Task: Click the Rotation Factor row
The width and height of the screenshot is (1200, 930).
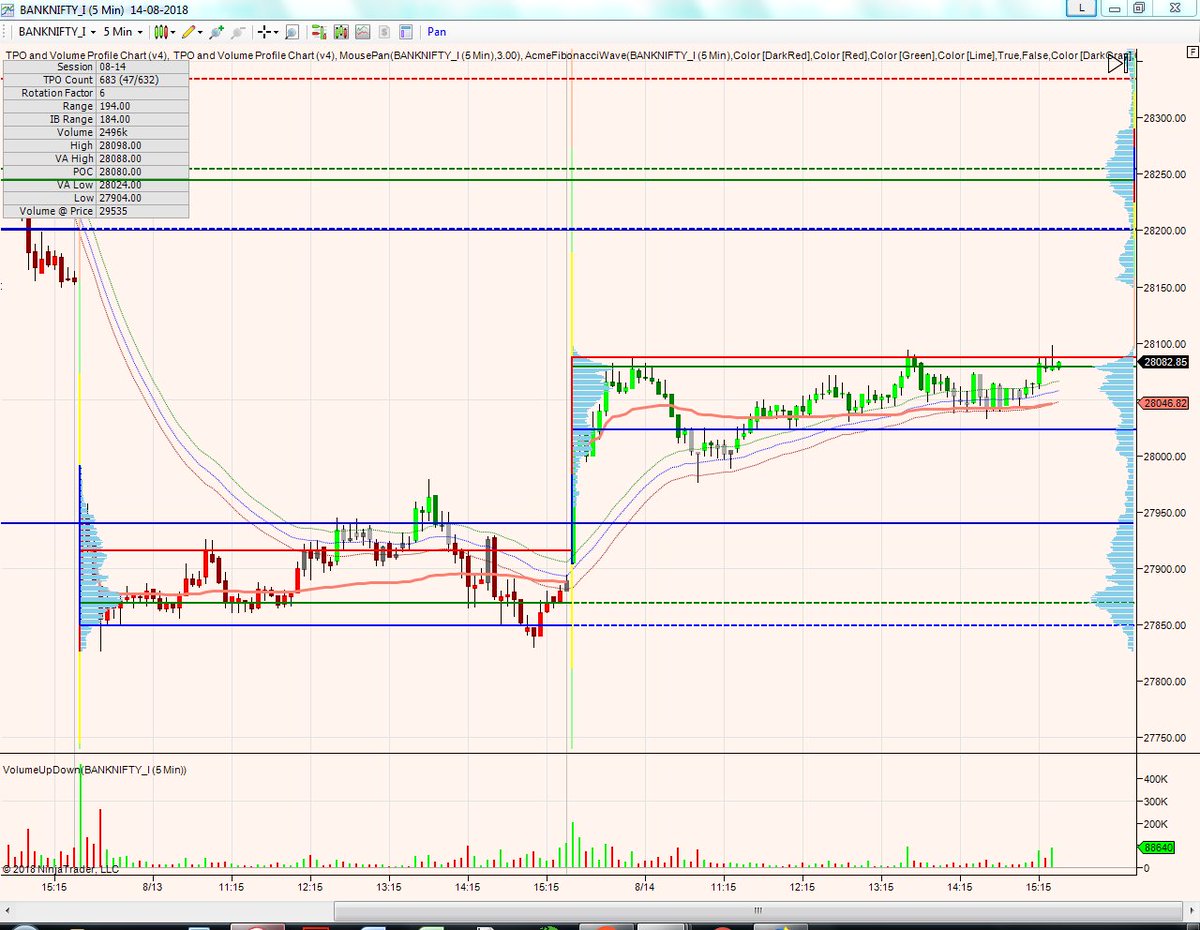Action: (x=95, y=92)
